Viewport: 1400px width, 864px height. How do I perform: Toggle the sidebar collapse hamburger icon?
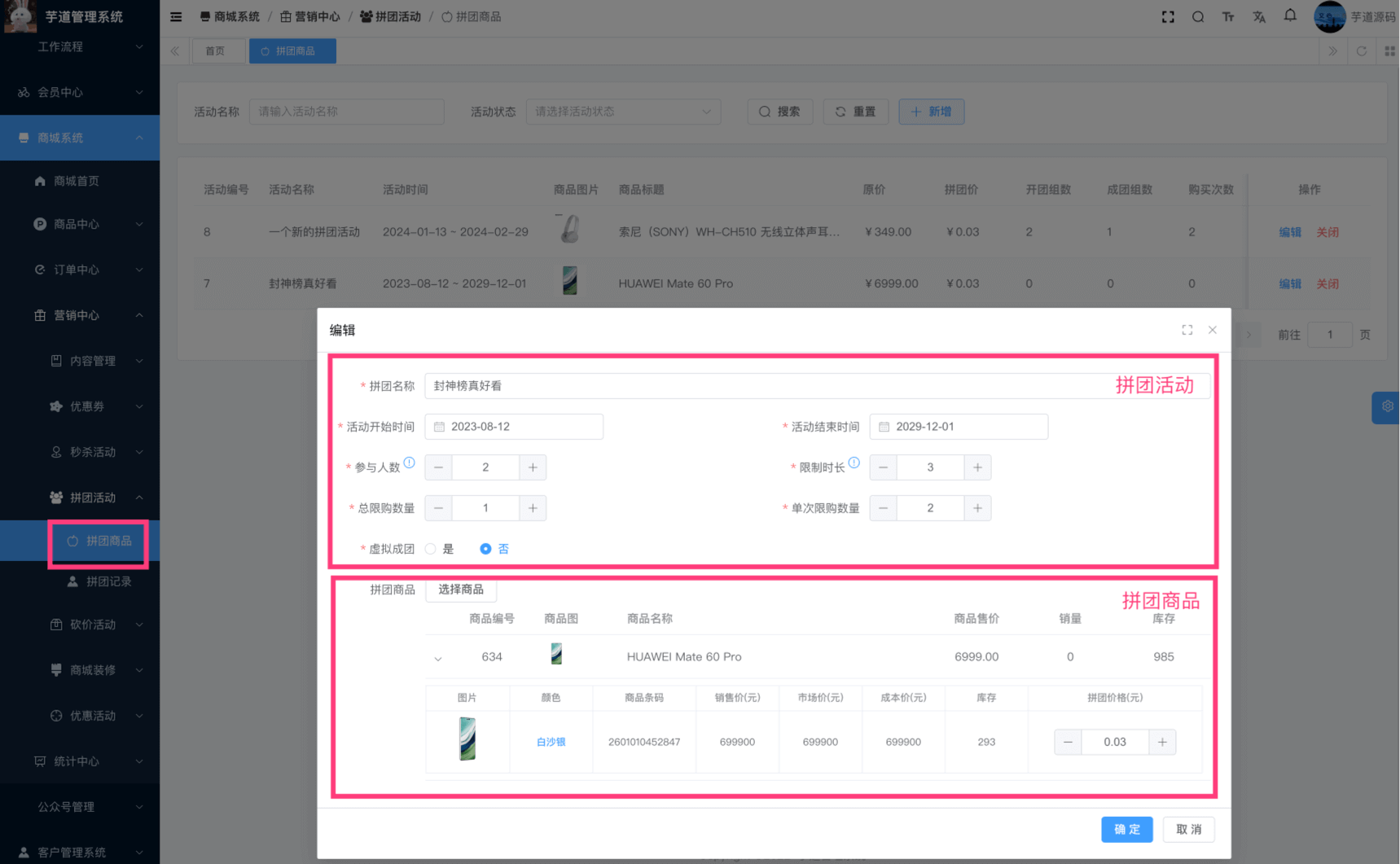[x=176, y=17]
